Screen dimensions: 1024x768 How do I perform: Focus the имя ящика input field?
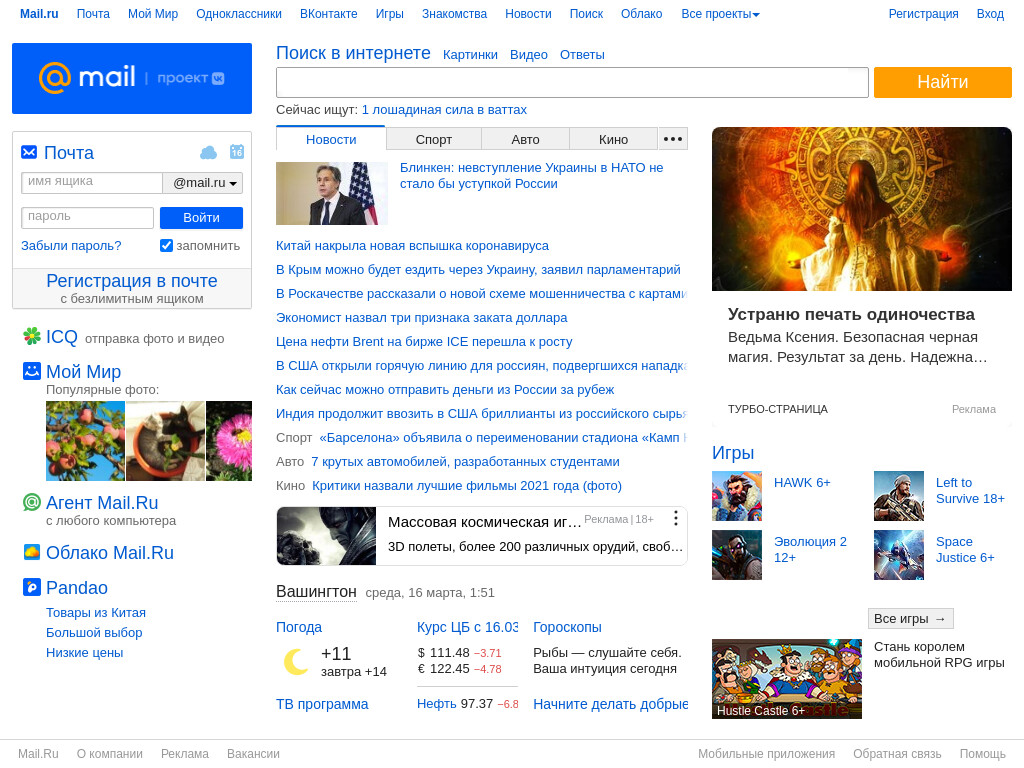(92, 183)
